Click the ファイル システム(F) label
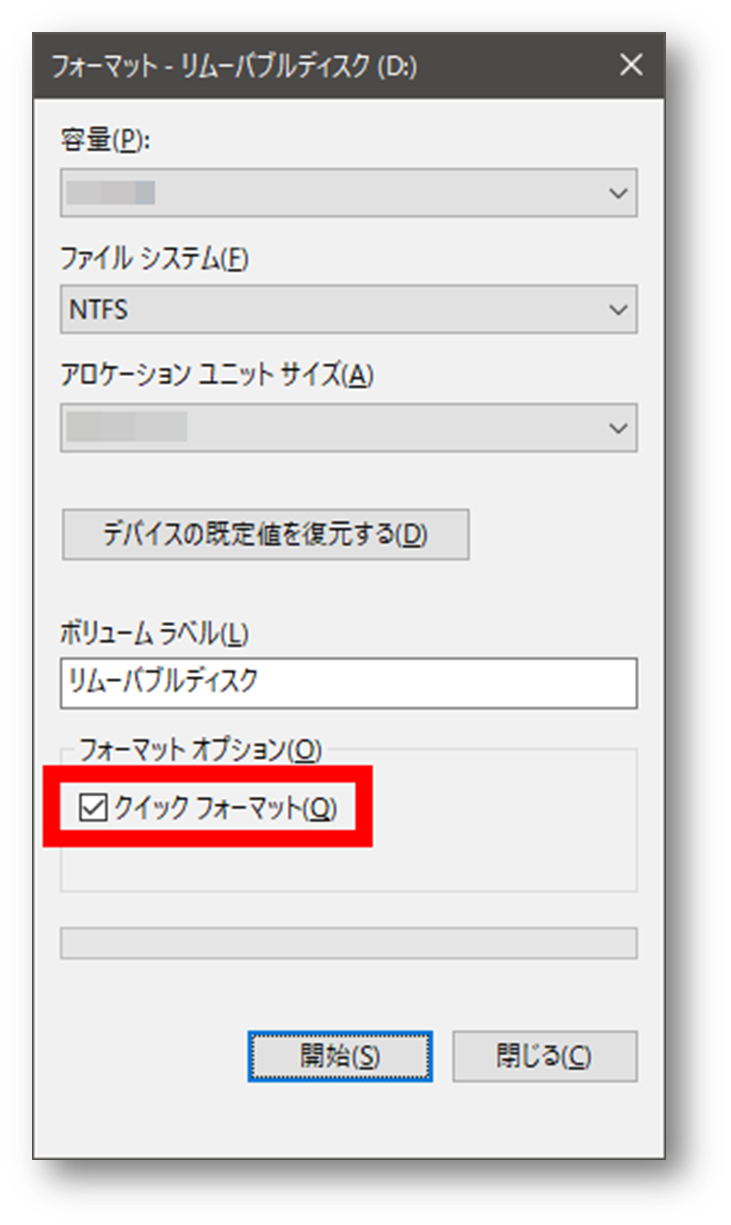 pyautogui.click(x=155, y=259)
